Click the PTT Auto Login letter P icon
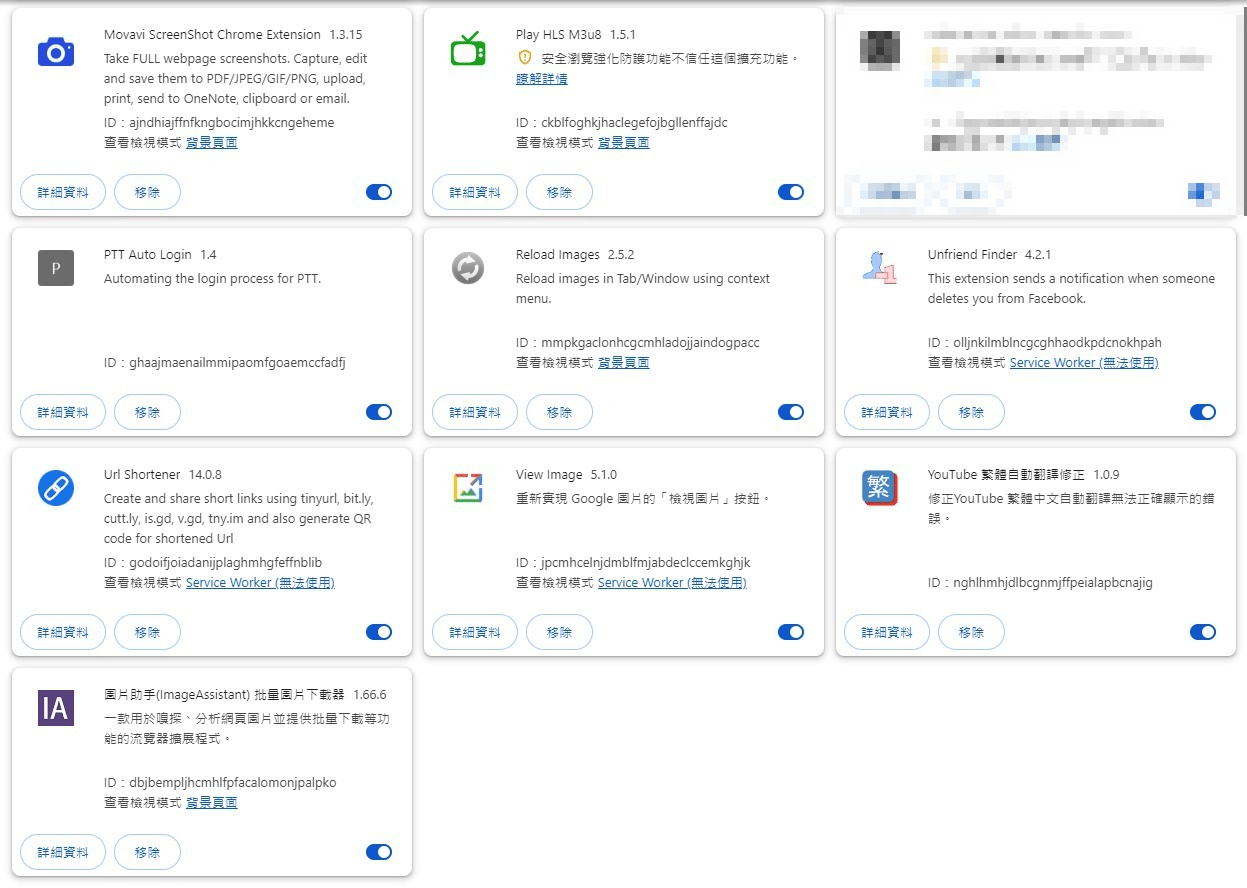This screenshot has width=1247, height=888. (55, 268)
